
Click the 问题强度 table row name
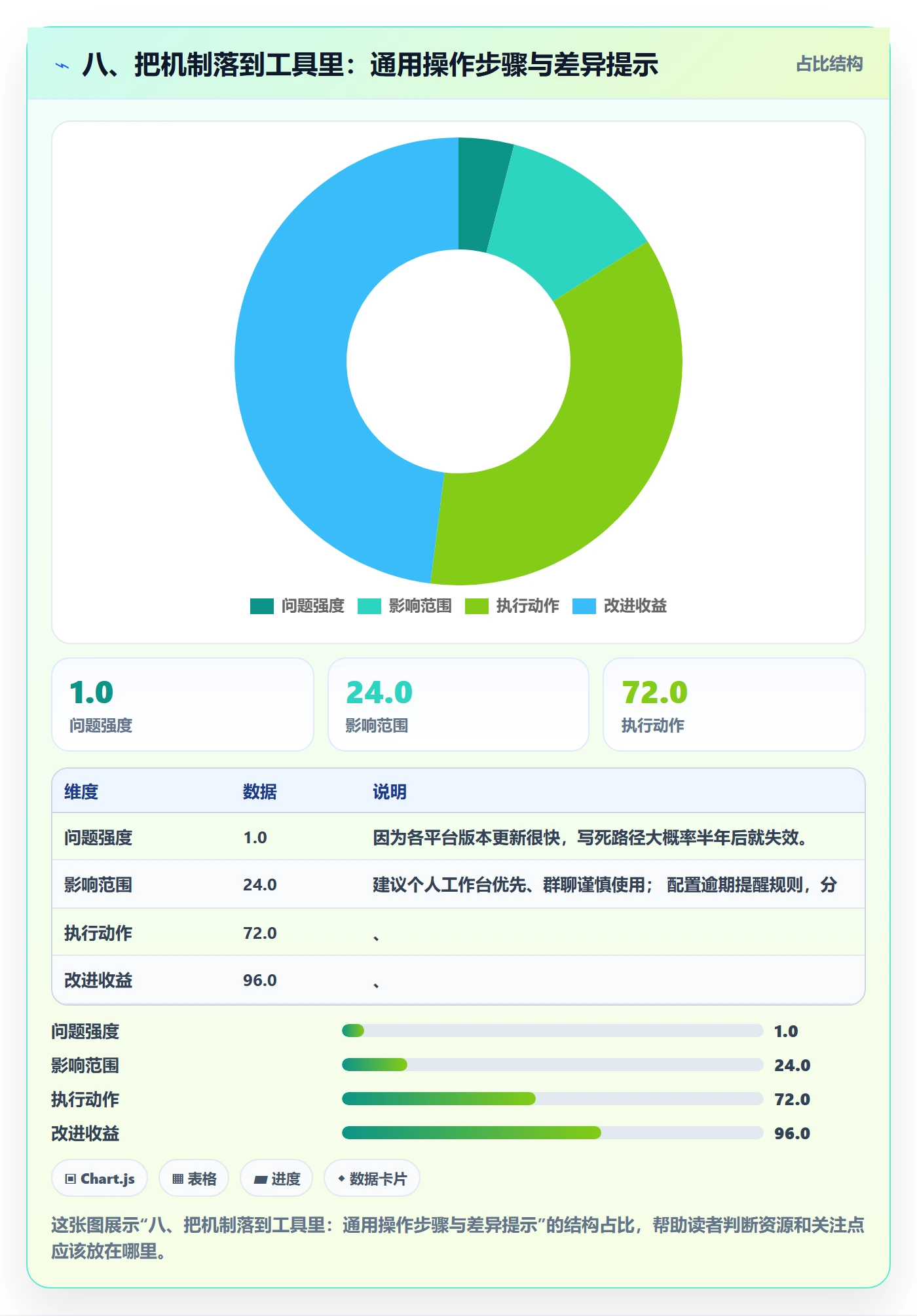(98, 837)
